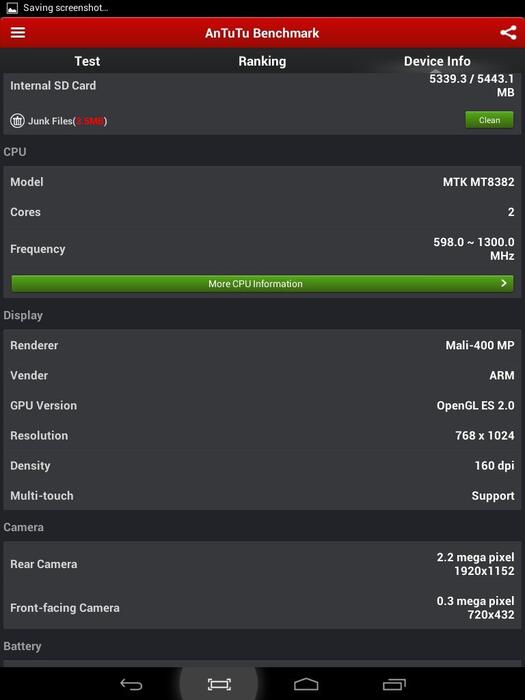Screen dimensions: 525x700
Task: Tap the Resolution 768 x 1024 row
Action: [x=262, y=435]
